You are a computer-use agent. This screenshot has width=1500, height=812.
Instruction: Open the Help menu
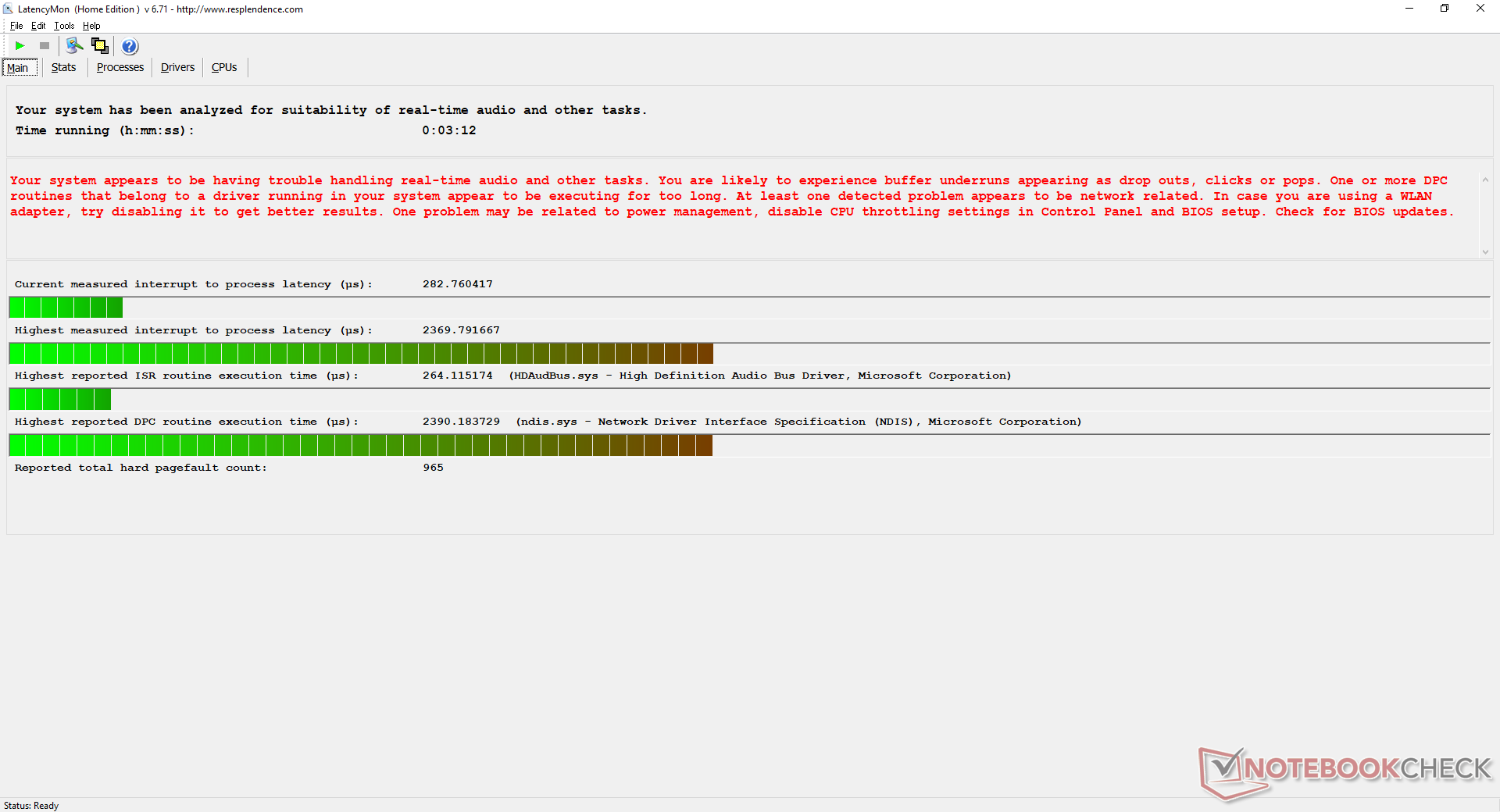[x=91, y=26]
